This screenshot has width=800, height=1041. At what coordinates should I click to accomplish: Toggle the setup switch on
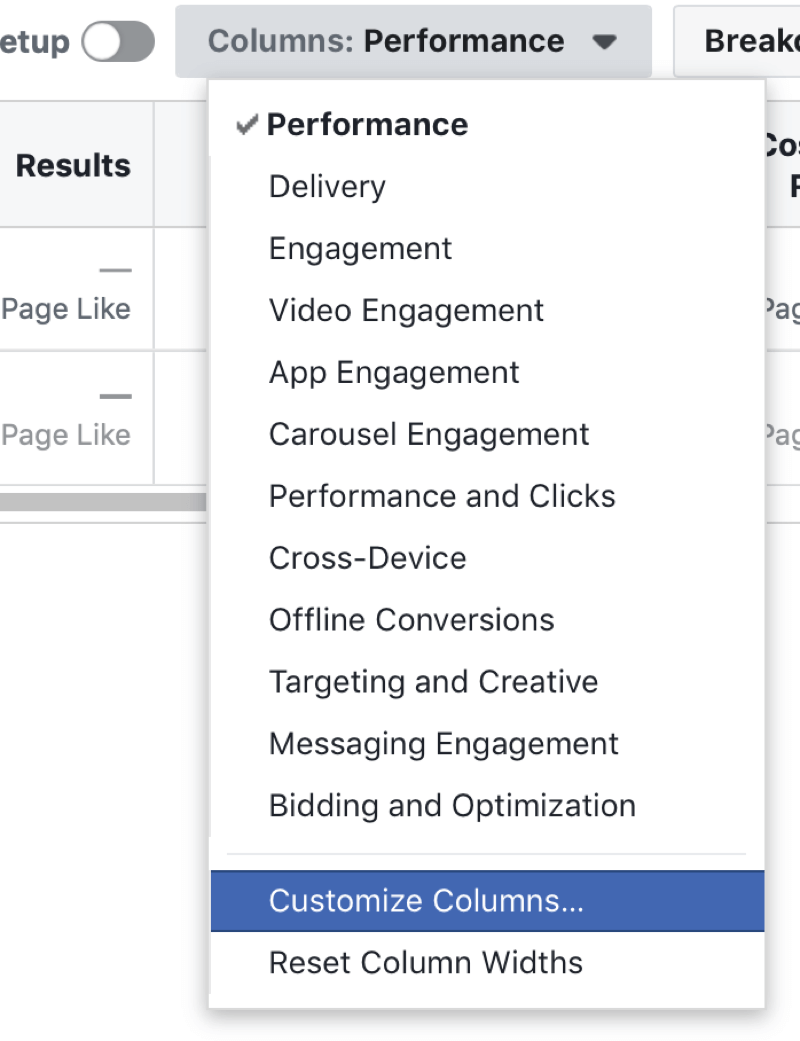(x=118, y=41)
